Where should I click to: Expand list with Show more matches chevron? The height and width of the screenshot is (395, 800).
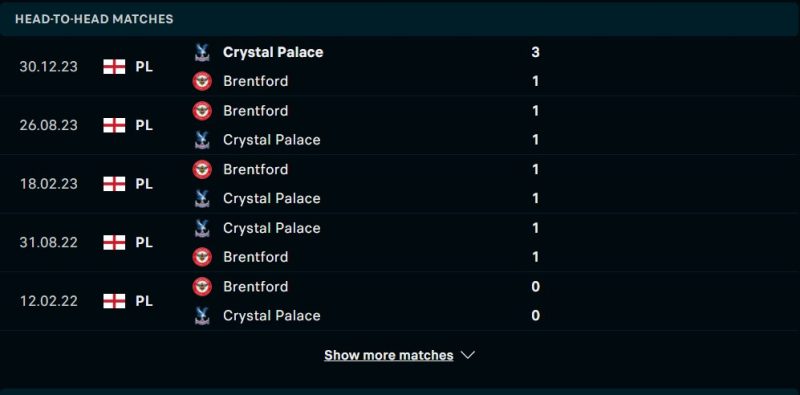click(468, 355)
